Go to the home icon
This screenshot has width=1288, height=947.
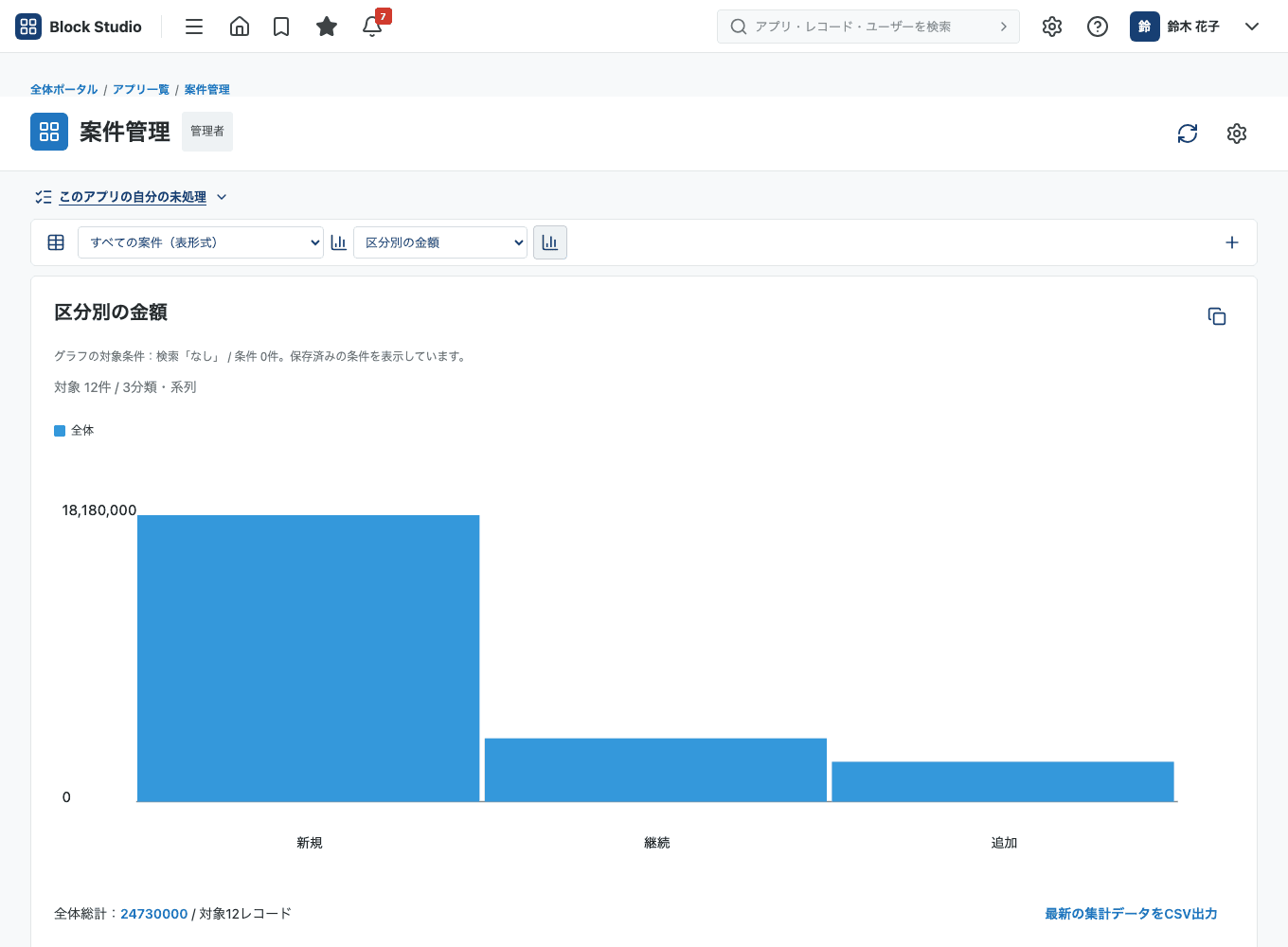(x=240, y=27)
